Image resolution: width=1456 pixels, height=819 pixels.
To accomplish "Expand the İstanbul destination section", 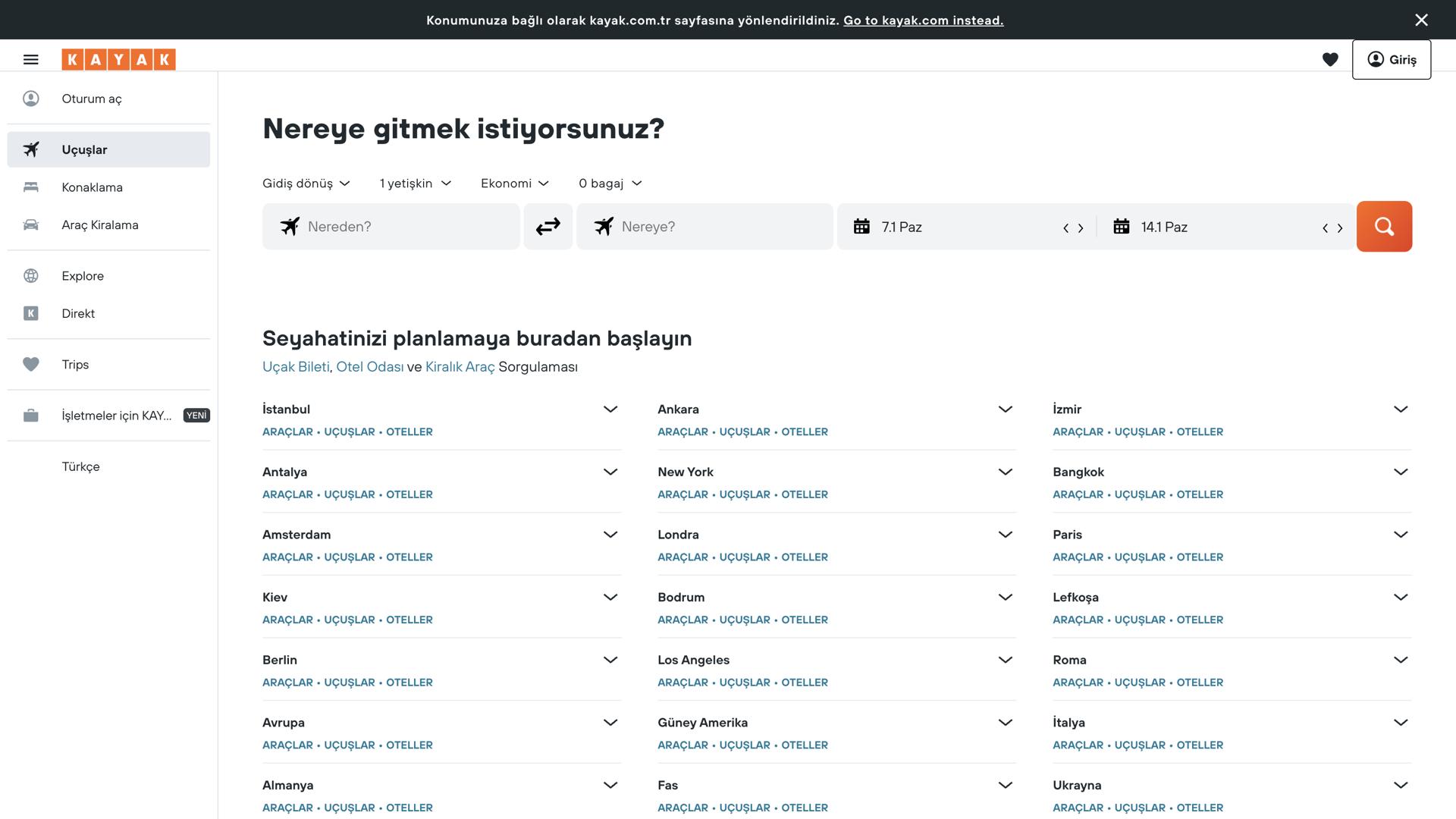I will [x=610, y=409].
